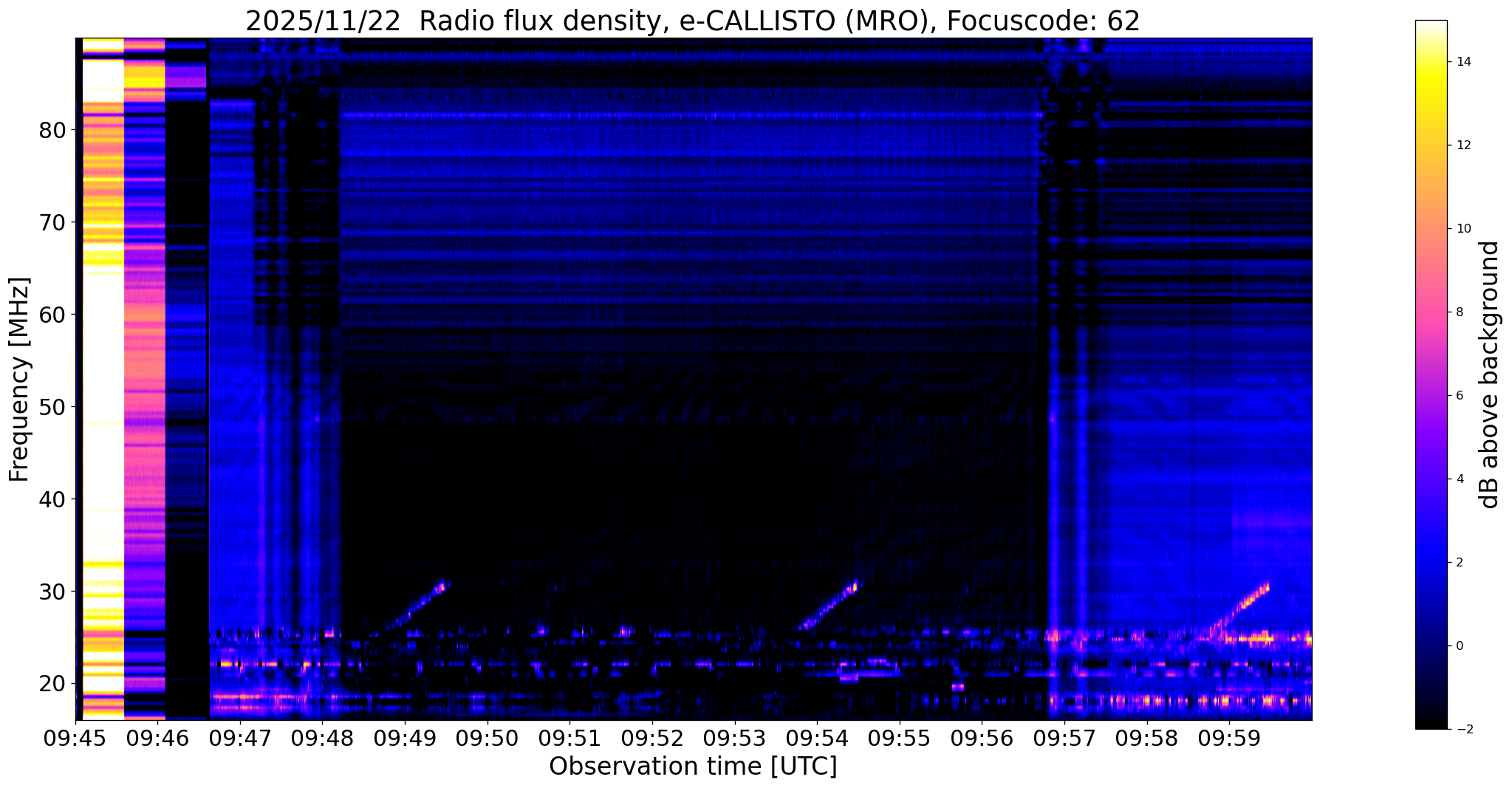Screen dimensions: 1512x788
Task: Click the 09:58 time tick label
Action: pos(1146,739)
